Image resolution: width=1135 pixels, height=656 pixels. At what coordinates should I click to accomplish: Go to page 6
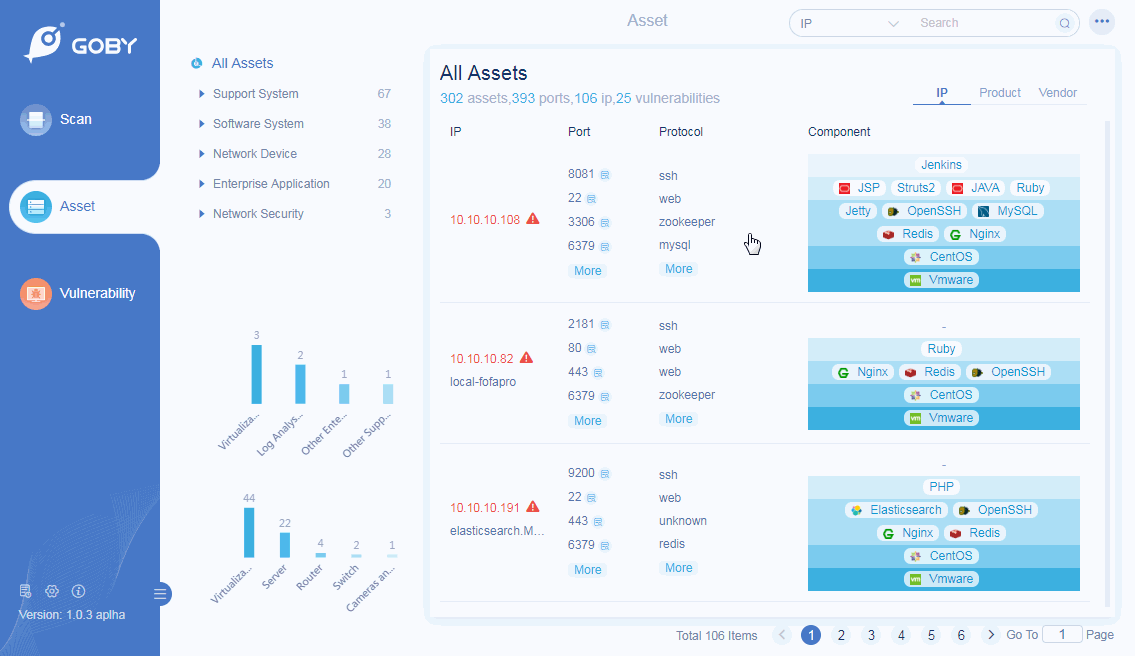click(961, 635)
